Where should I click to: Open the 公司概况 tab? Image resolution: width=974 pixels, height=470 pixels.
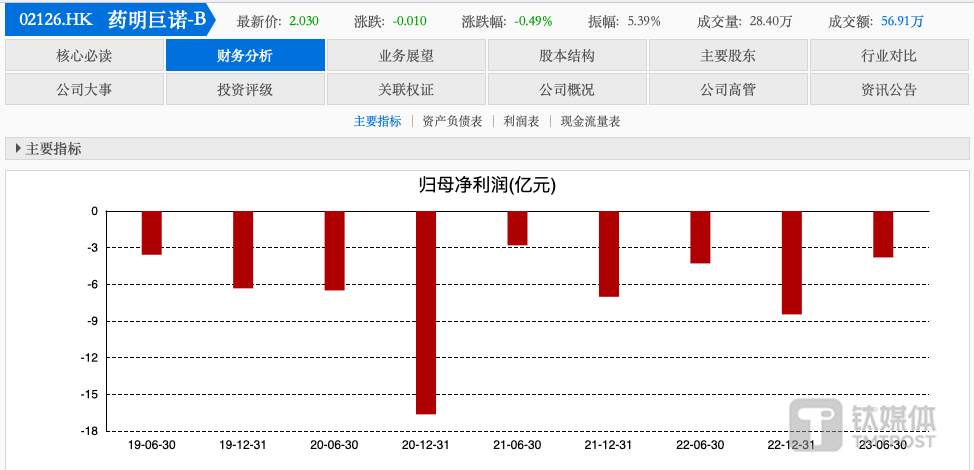click(x=567, y=89)
